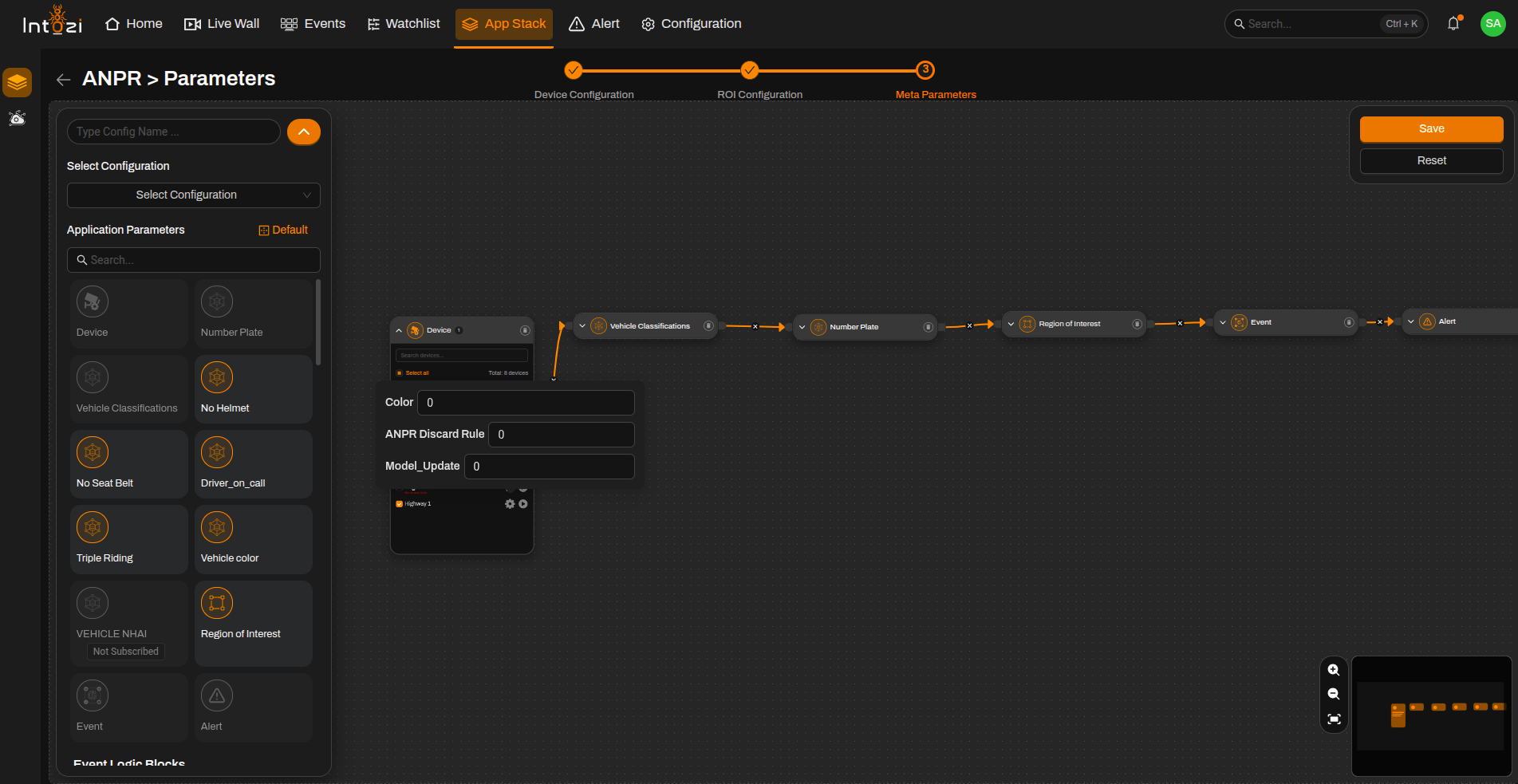Open the Home menu

pyautogui.click(x=134, y=24)
